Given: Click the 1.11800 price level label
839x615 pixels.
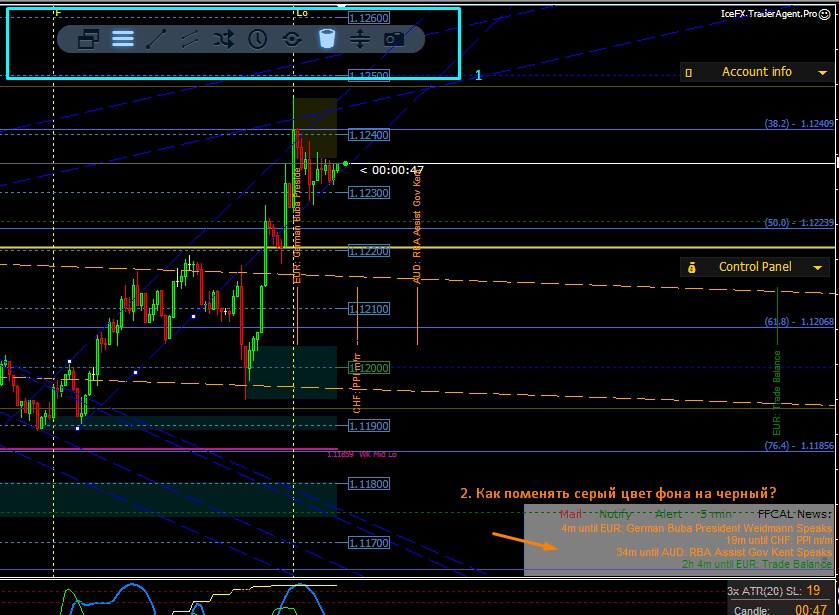Looking at the screenshot, I should [x=369, y=484].
